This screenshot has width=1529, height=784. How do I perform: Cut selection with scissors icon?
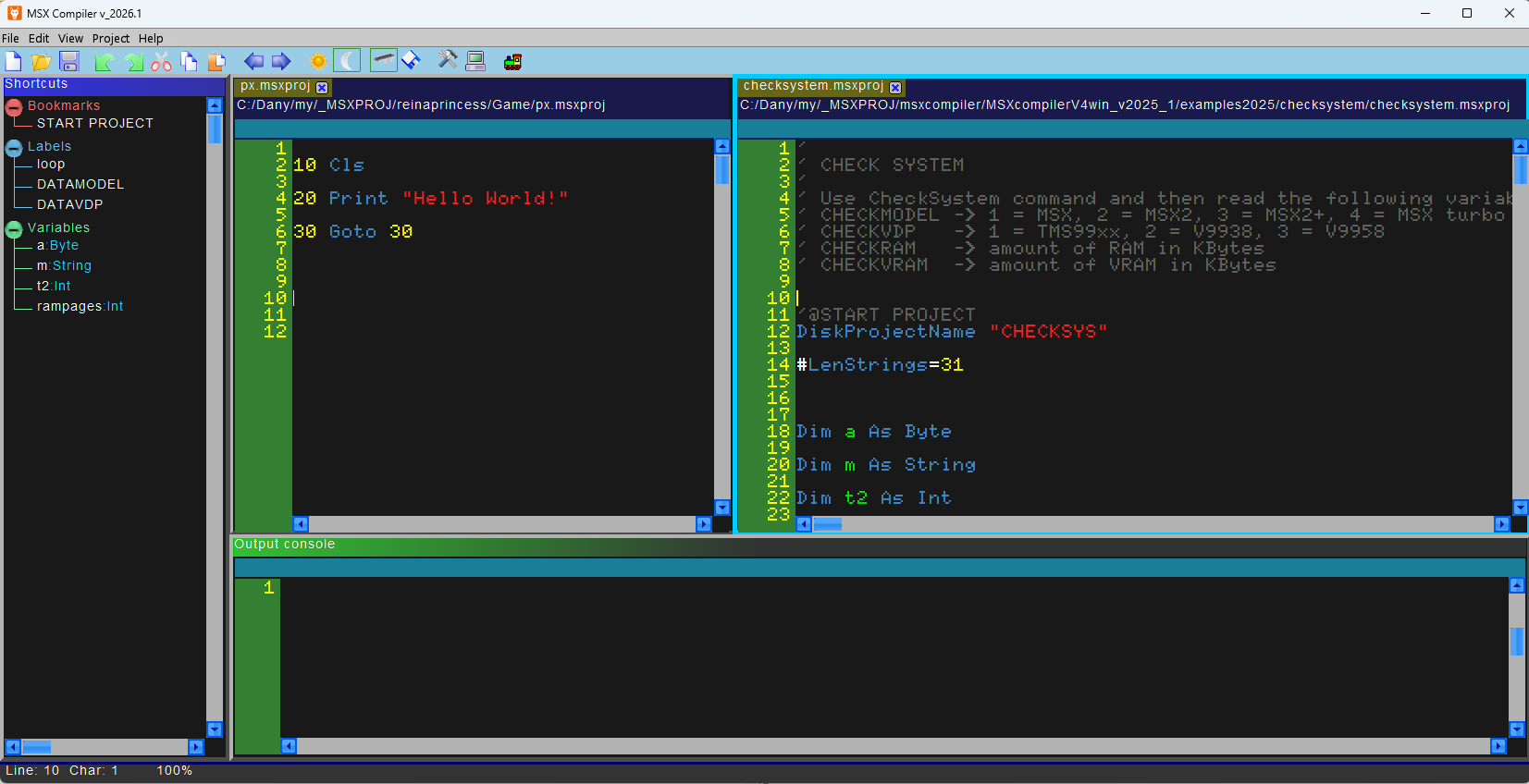coord(162,61)
